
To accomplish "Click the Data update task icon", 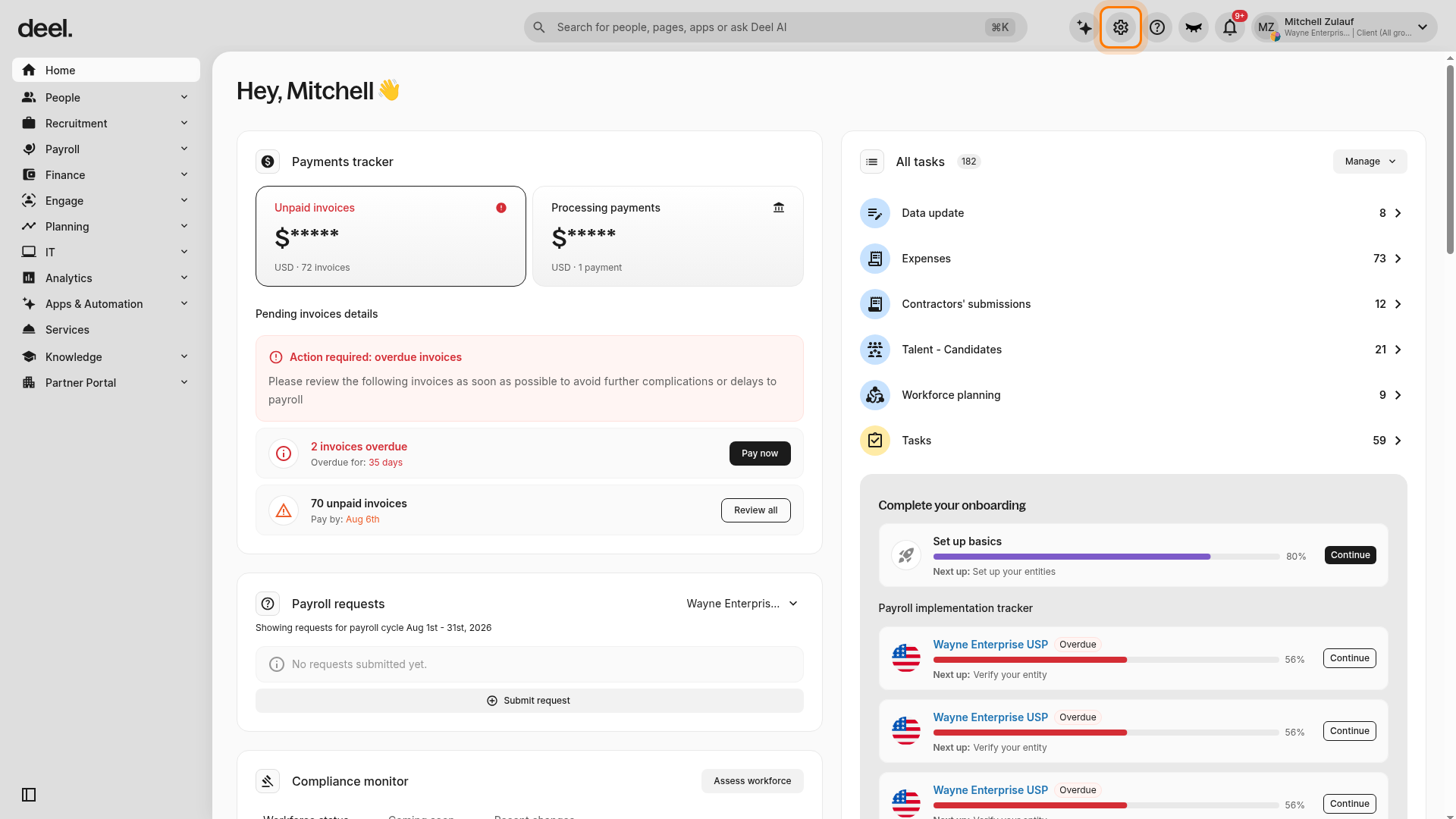I will pyautogui.click(x=875, y=213).
